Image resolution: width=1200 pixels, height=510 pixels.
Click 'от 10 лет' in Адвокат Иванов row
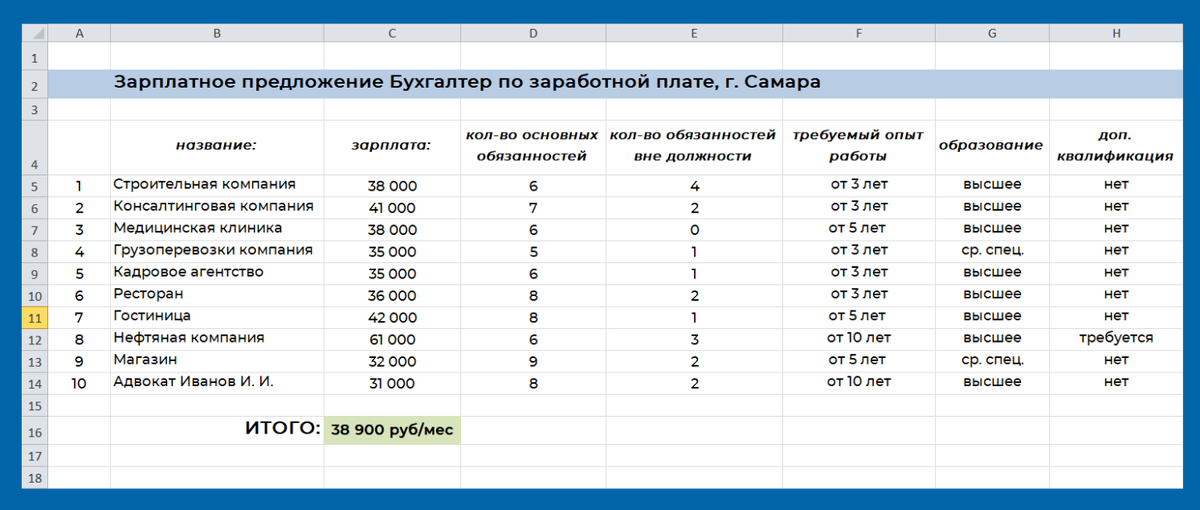[858, 382]
